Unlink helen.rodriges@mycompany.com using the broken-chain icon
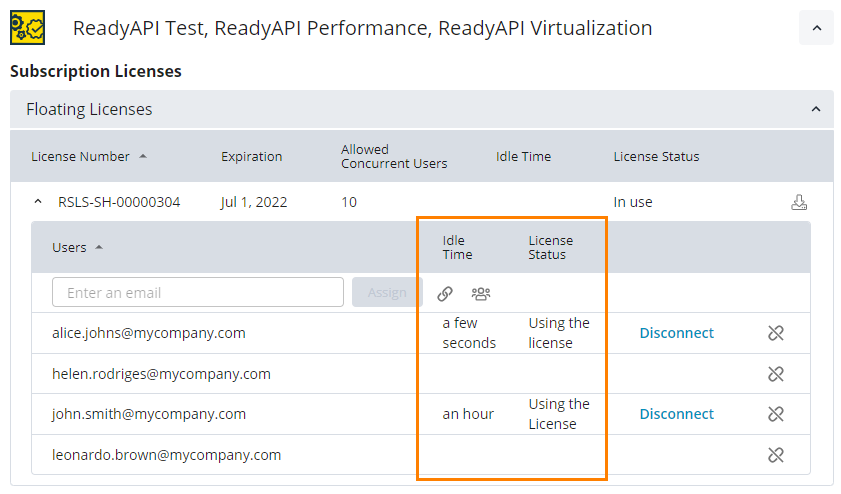 pyautogui.click(x=775, y=374)
